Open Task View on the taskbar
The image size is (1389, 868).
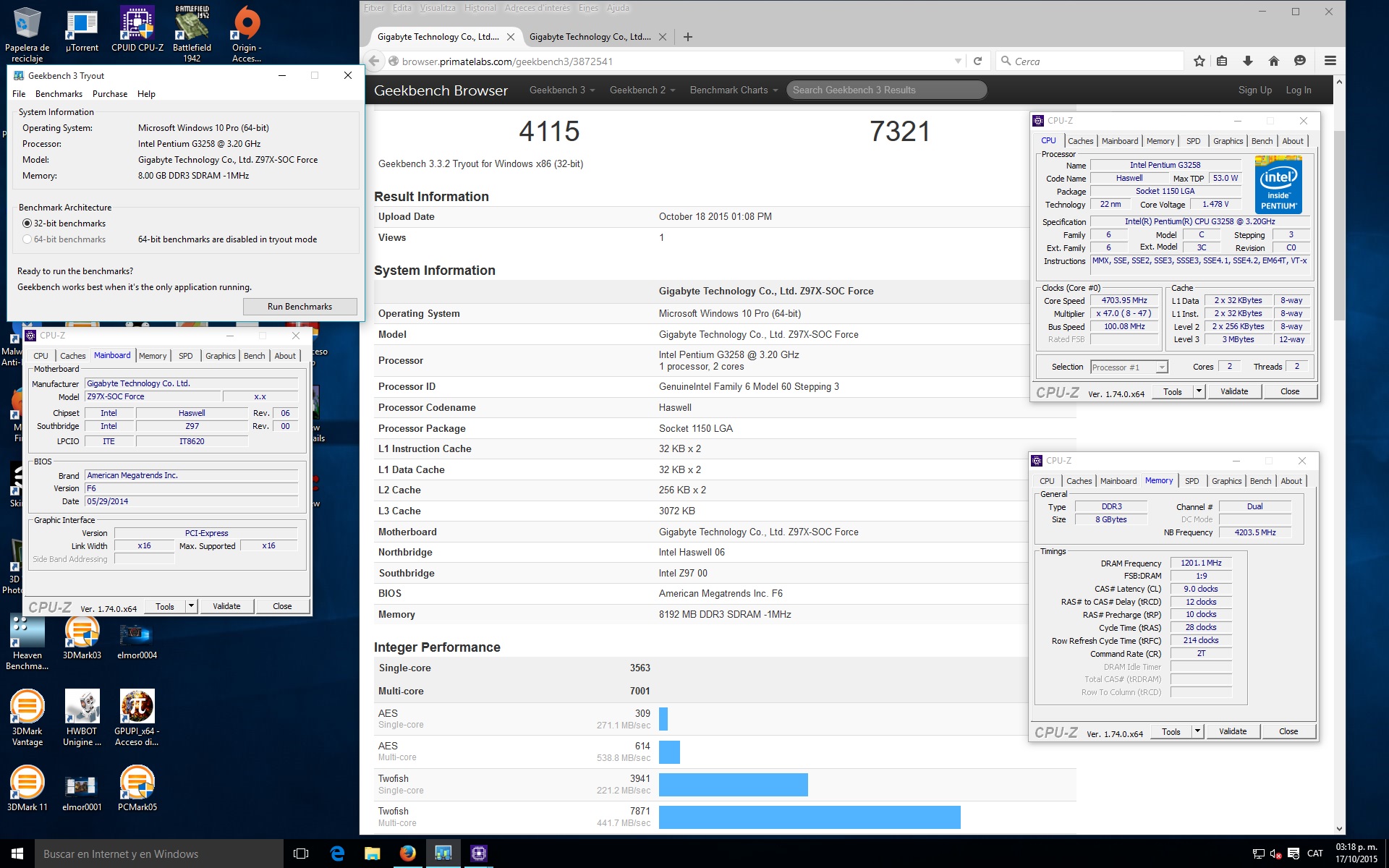click(301, 854)
